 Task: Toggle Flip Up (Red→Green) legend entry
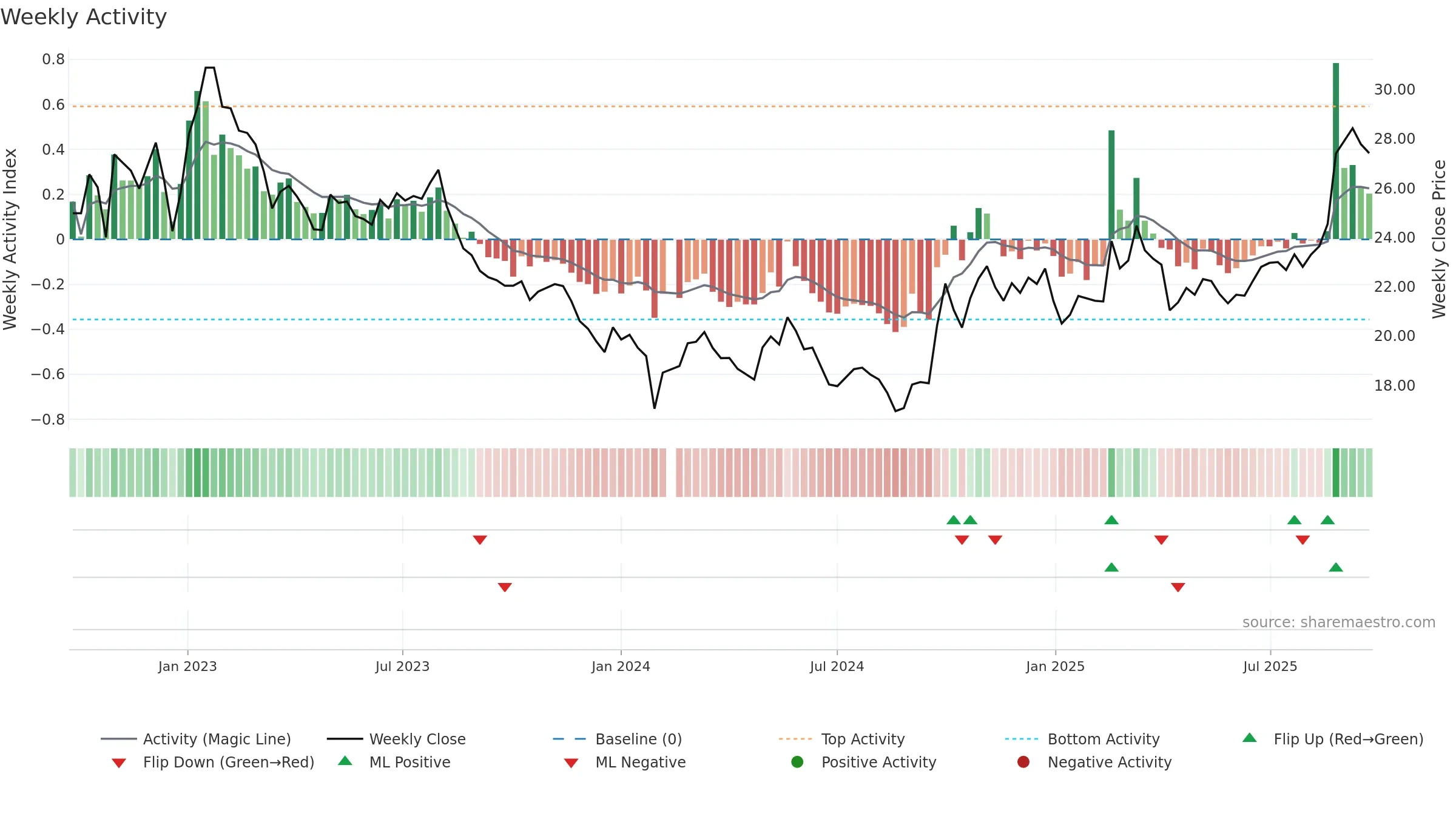1333,739
